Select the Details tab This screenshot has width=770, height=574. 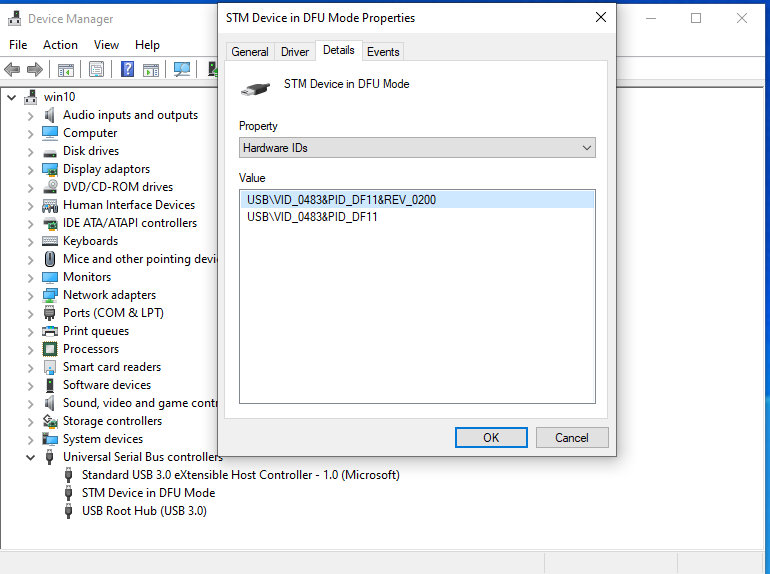tap(339, 50)
